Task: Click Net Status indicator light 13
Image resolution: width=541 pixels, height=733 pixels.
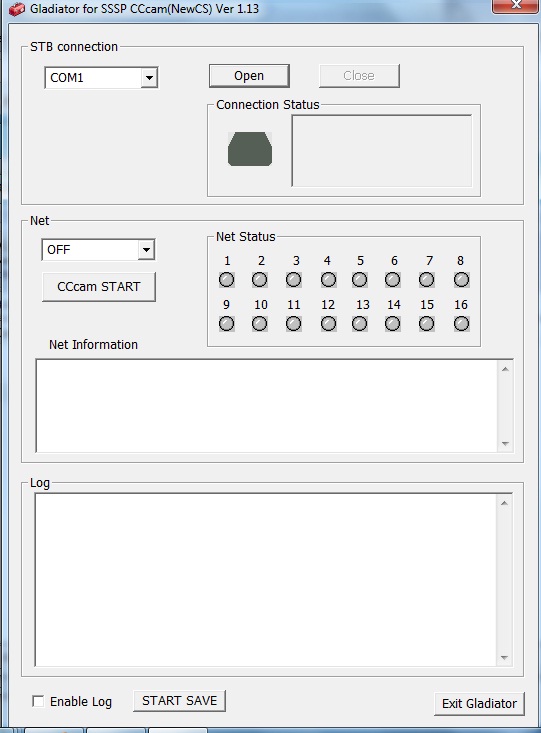Action: [360, 323]
